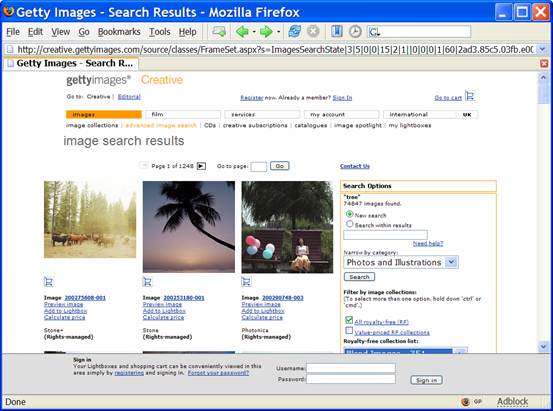Open Forward history dropdown arrow
This screenshot has height=411, width=553.
pyautogui.click(x=278, y=32)
